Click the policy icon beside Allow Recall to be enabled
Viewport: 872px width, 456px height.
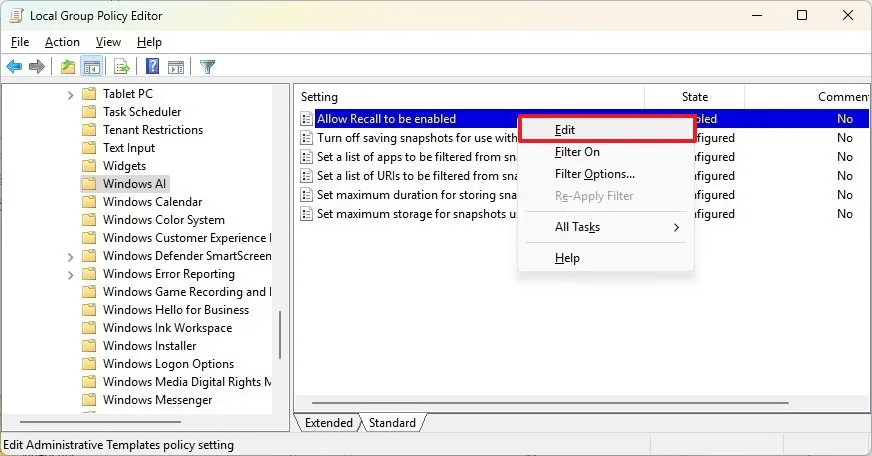click(306, 119)
